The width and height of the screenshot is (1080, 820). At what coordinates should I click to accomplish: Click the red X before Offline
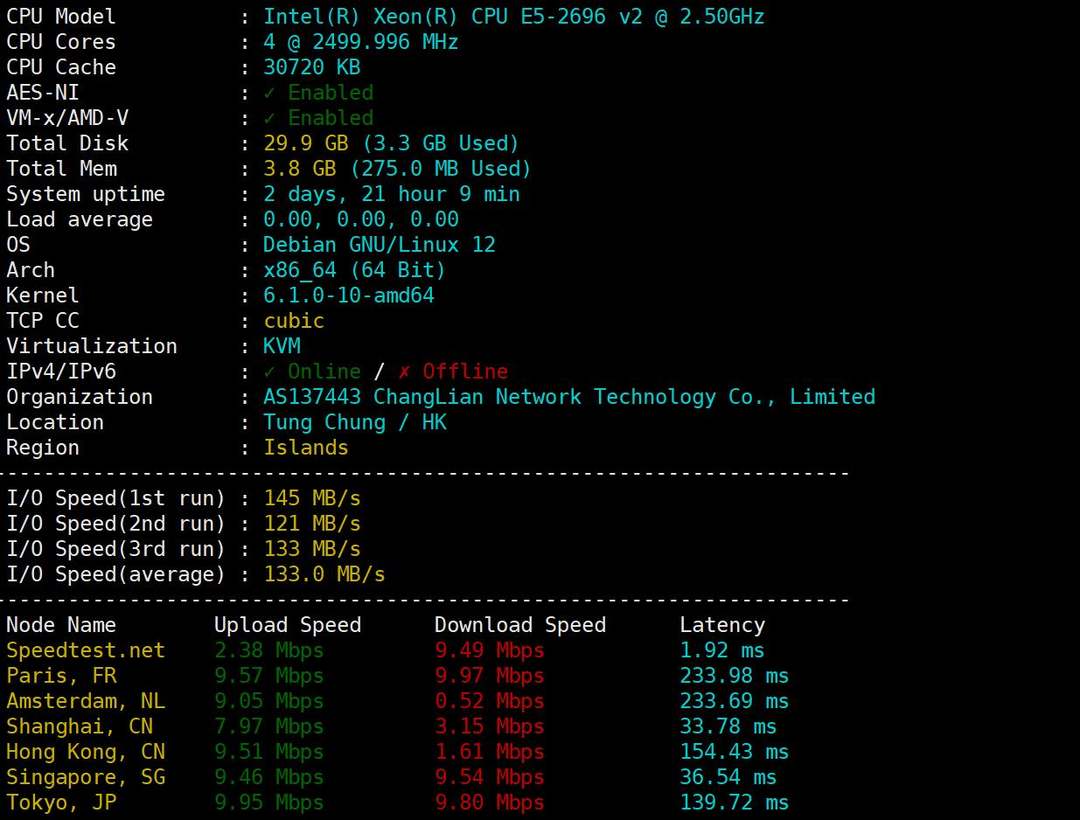[404, 372]
